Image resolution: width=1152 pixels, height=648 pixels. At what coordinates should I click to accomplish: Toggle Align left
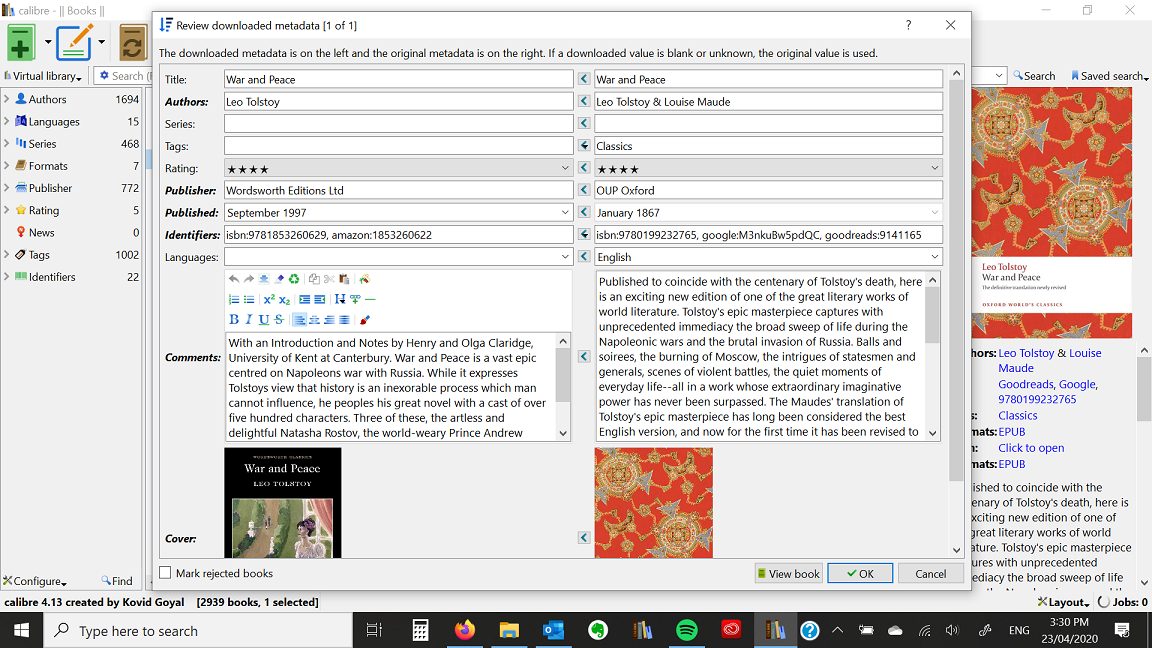pos(299,320)
